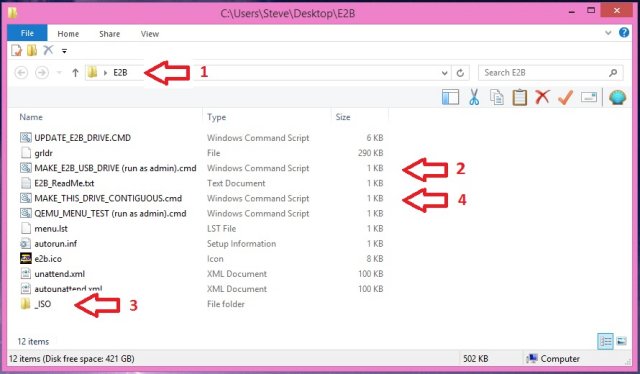Viewport: 640px width, 374px height.
Task: Select the _ISO folder
Action: coord(43,304)
